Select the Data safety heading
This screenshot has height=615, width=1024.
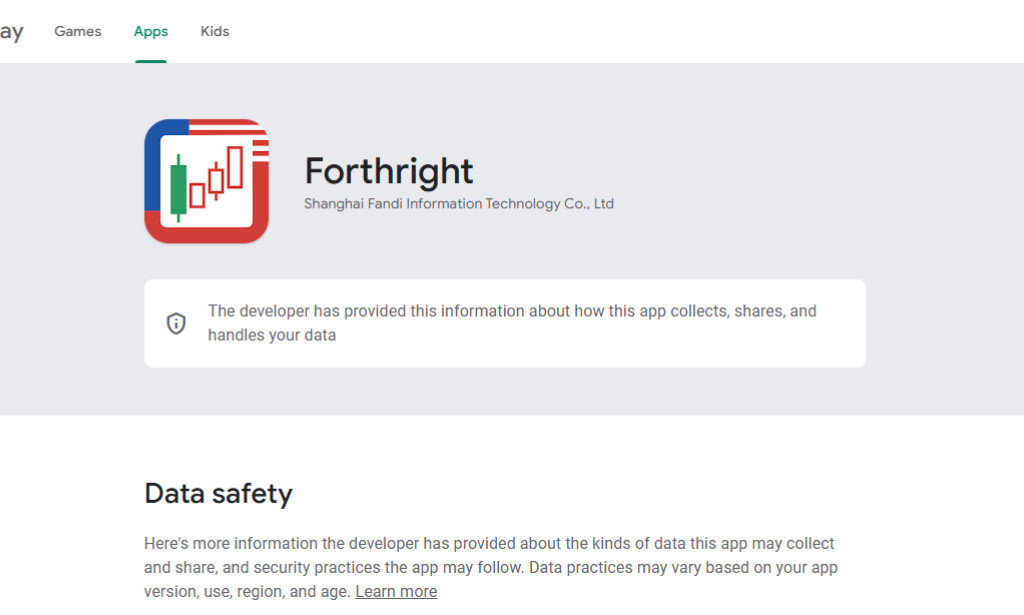click(218, 492)
